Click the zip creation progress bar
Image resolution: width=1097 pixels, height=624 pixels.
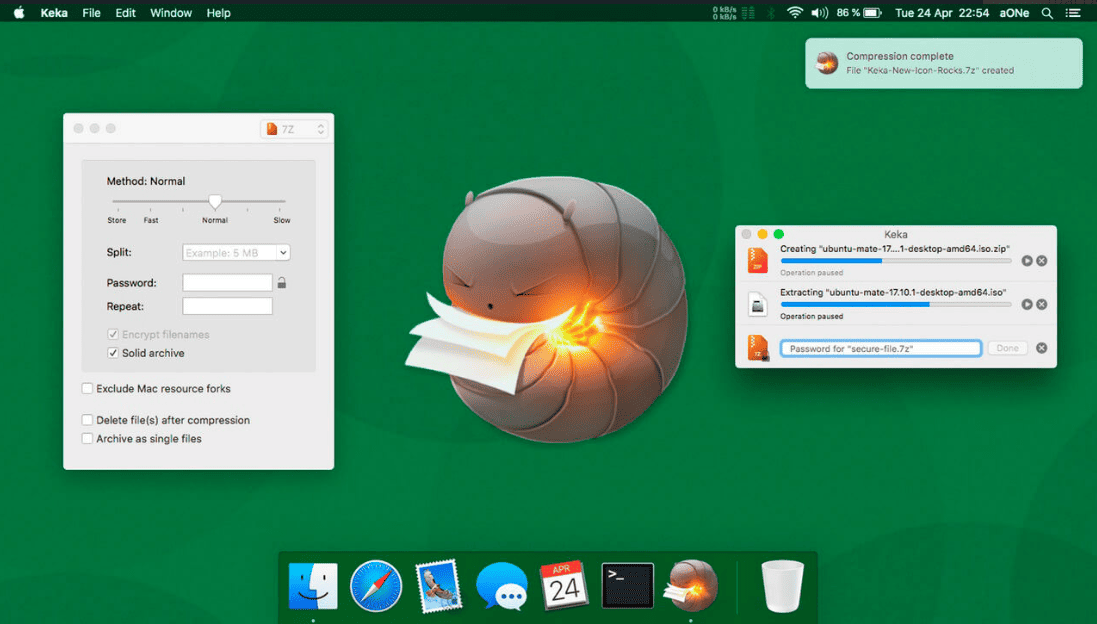tap(896, 261)
